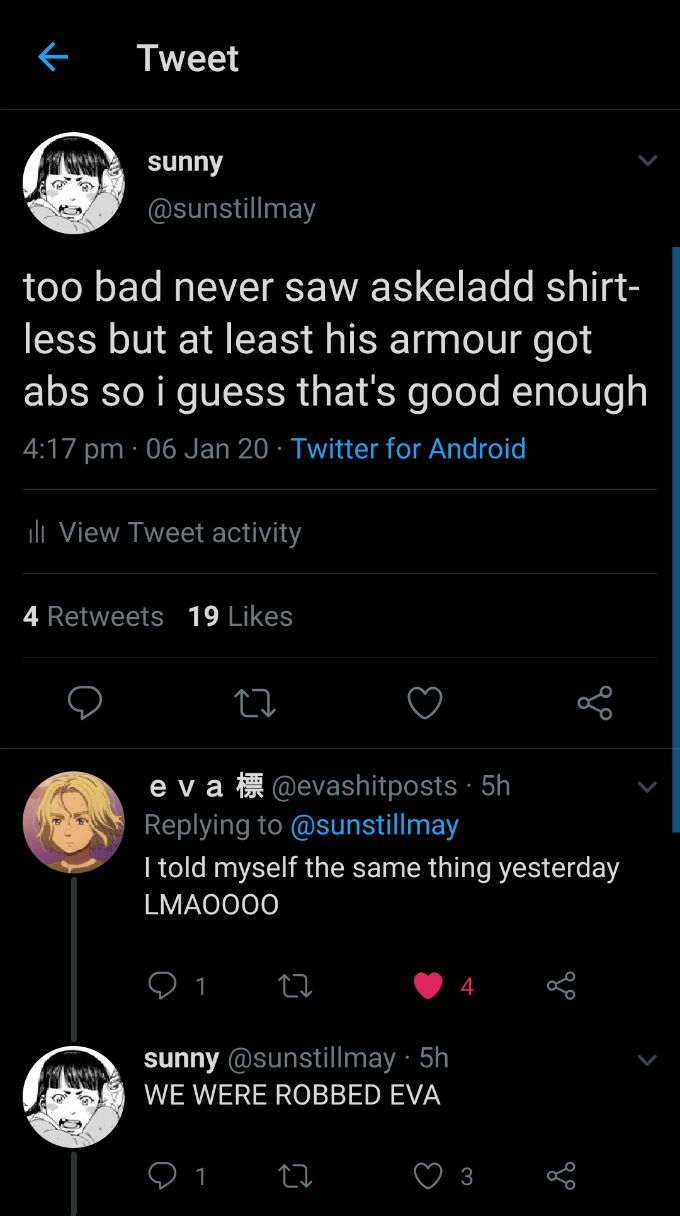Reply to sunny's main tweet
The image size is (680, 1216).
pos(84,703)
